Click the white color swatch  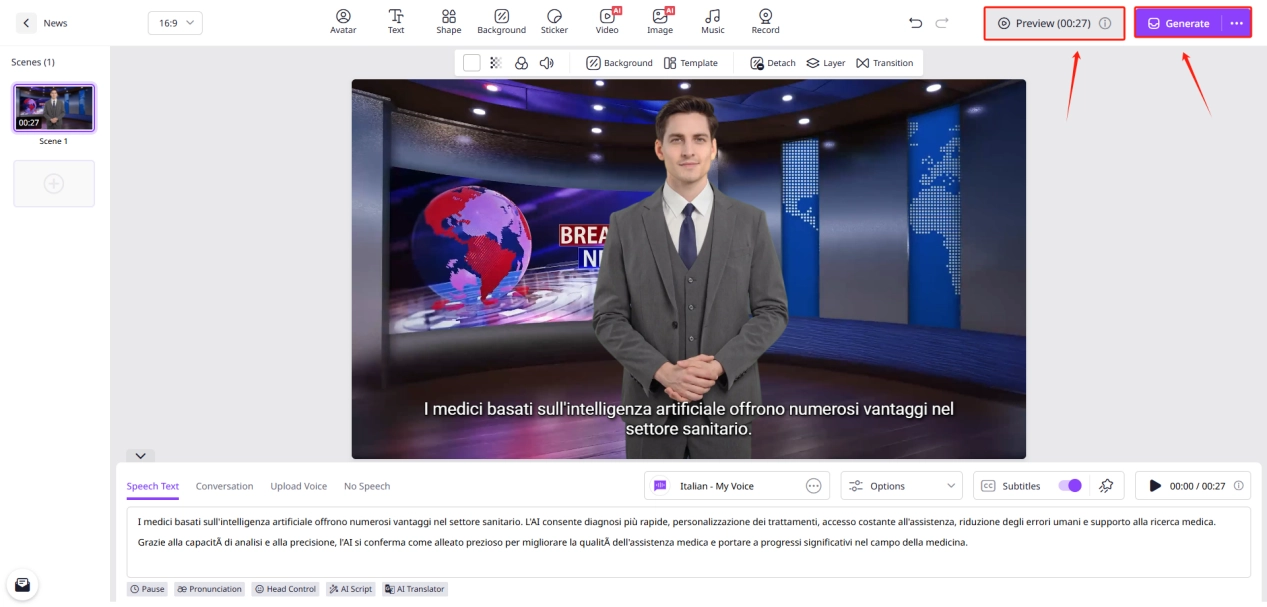pos(471,63)
